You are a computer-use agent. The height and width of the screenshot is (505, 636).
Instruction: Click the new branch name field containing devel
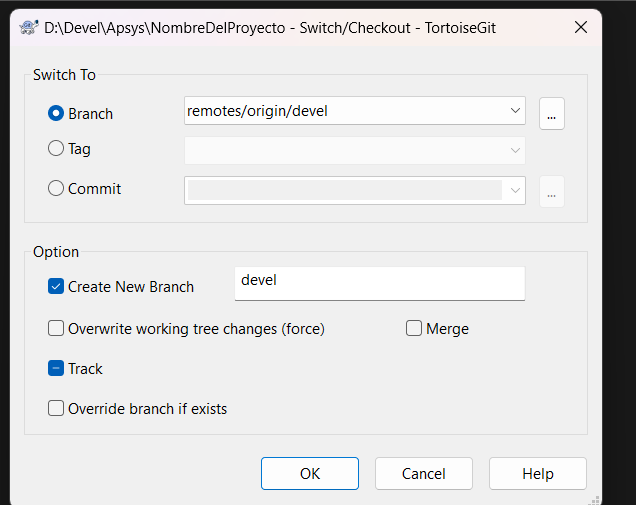coord(378,283)
